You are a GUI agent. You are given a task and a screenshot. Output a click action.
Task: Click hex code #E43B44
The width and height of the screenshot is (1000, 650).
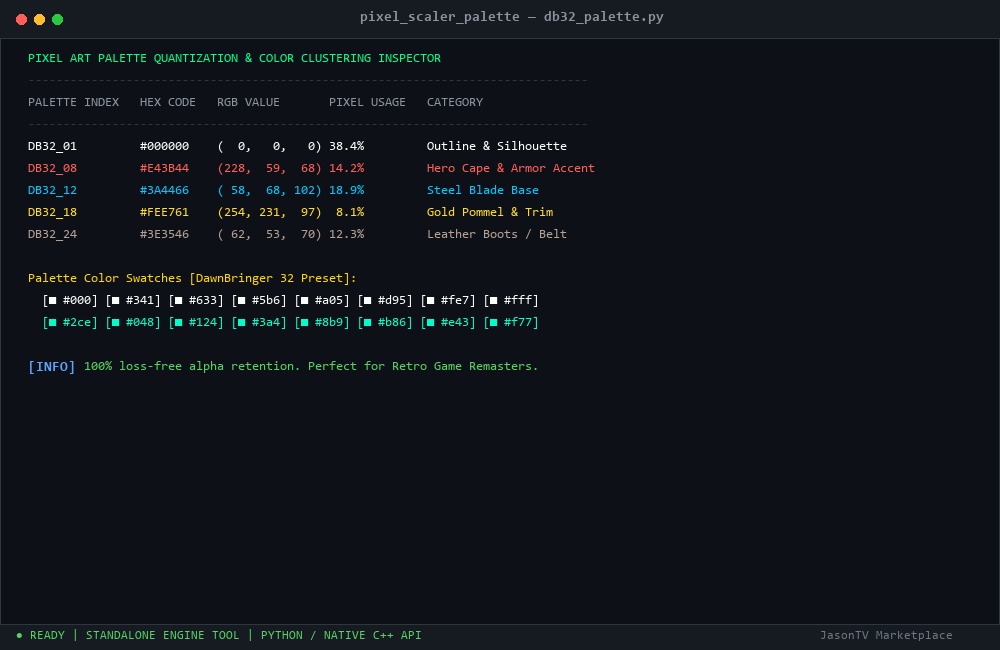coord(165,168)
